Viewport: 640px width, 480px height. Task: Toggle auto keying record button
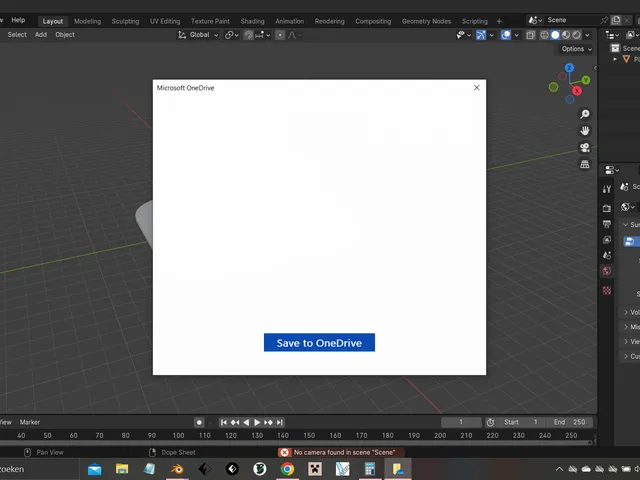tap(199, 422)
